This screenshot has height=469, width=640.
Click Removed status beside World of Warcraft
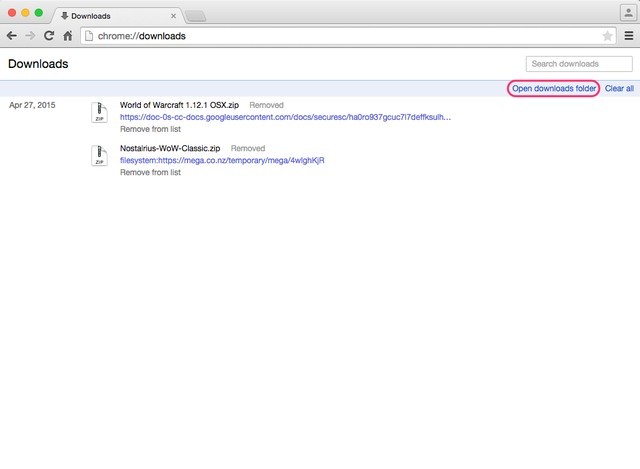(x=266, y=105)
